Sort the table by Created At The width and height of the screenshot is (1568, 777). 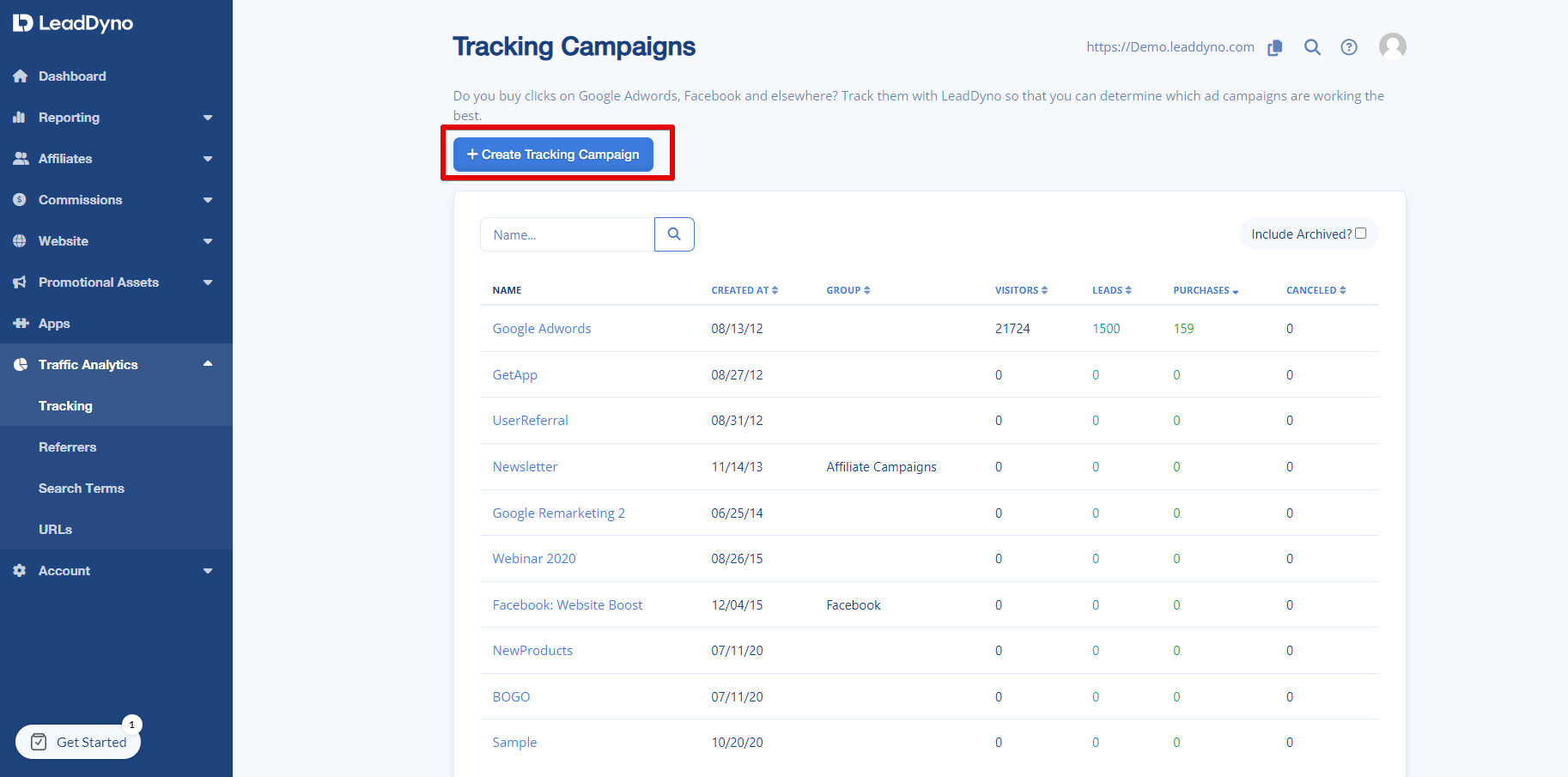coord(744,290)
